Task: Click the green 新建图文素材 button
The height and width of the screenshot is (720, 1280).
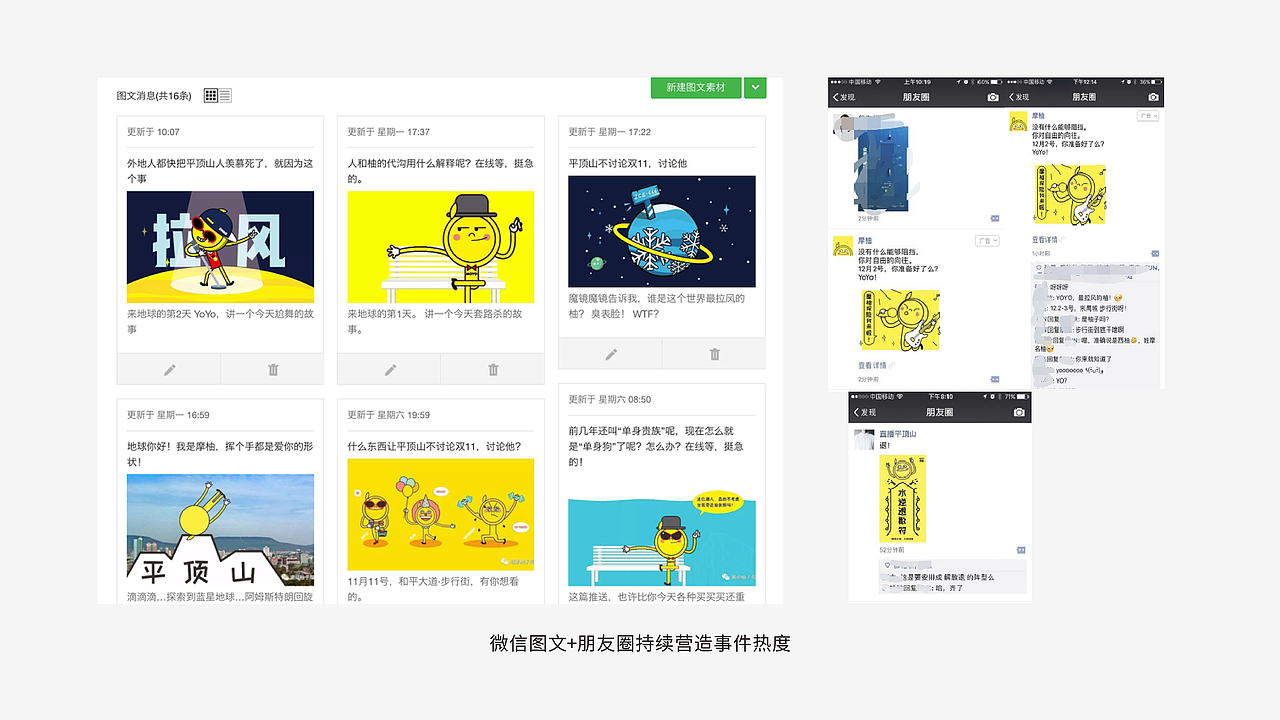Action: coord(696,88)
